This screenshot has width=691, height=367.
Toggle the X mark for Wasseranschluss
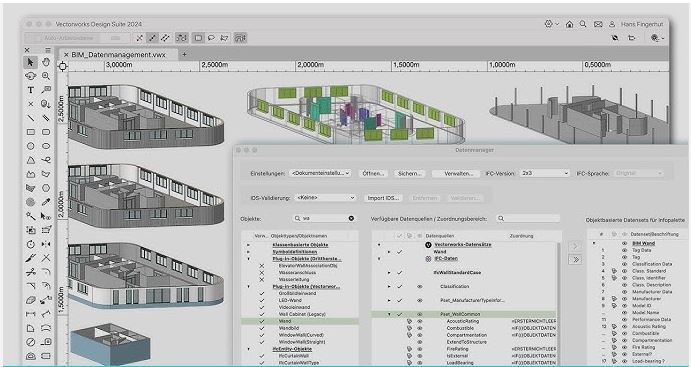coord(262,273)
